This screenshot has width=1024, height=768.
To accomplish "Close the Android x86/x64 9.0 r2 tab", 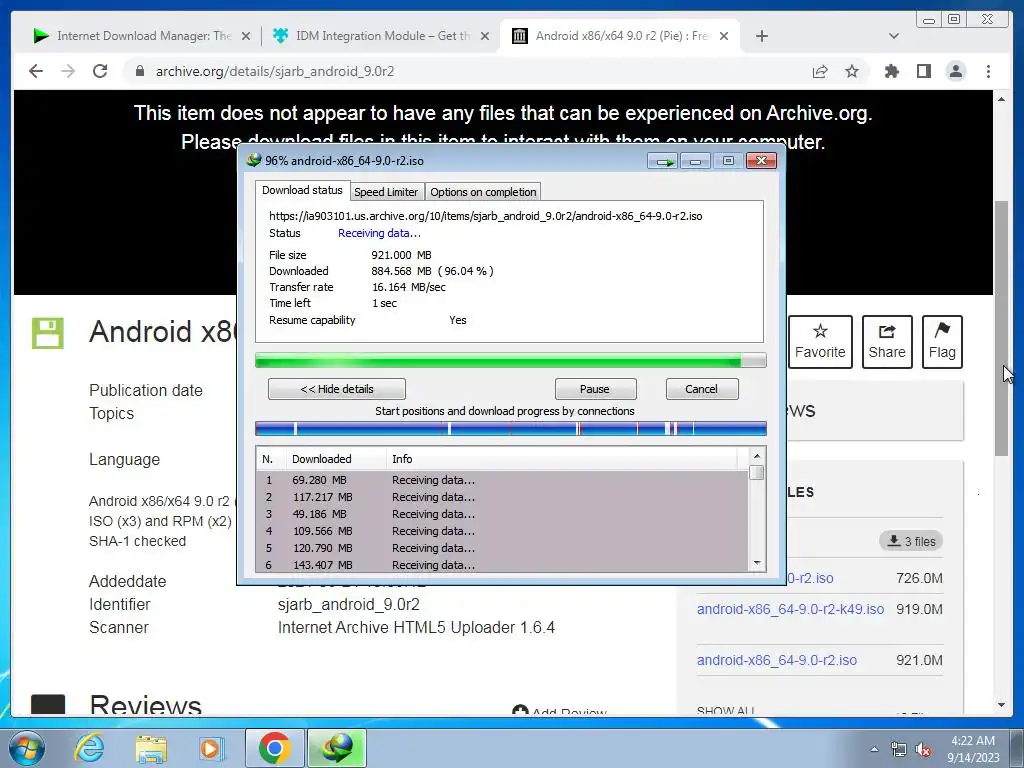I will (724, 36).
